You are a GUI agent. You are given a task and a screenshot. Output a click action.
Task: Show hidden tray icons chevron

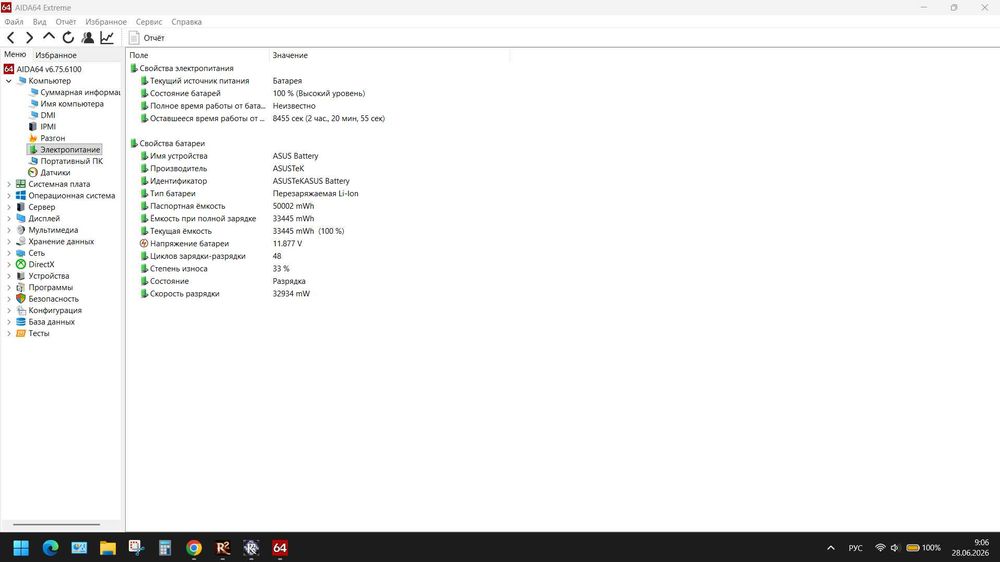coord(830,548)
